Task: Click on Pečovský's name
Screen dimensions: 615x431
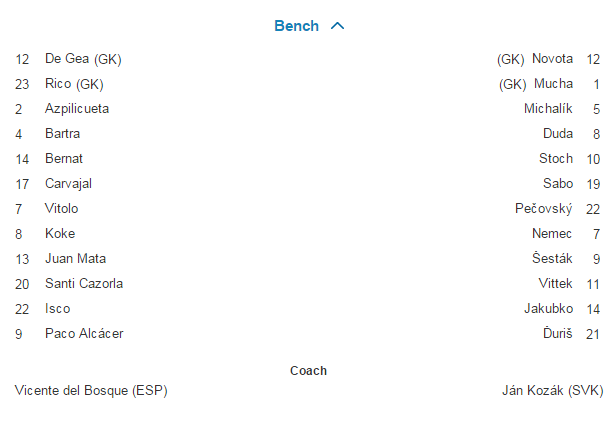Action: tap(544, 209)
